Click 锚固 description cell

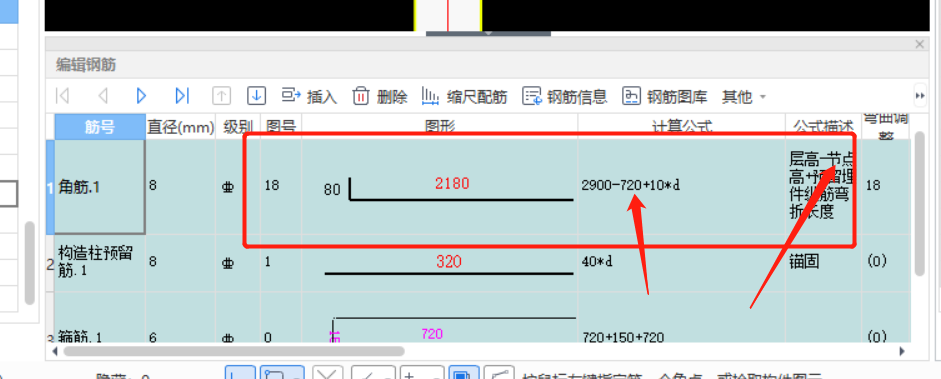(823, 263)
